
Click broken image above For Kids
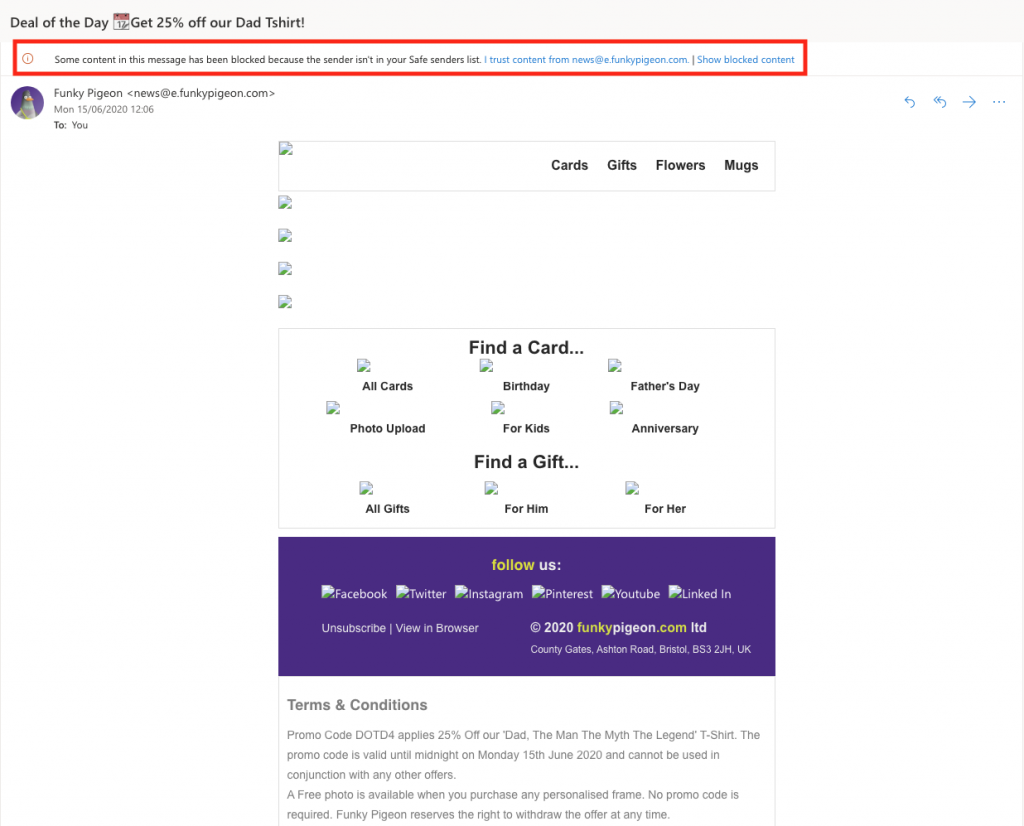pos(498,408)
